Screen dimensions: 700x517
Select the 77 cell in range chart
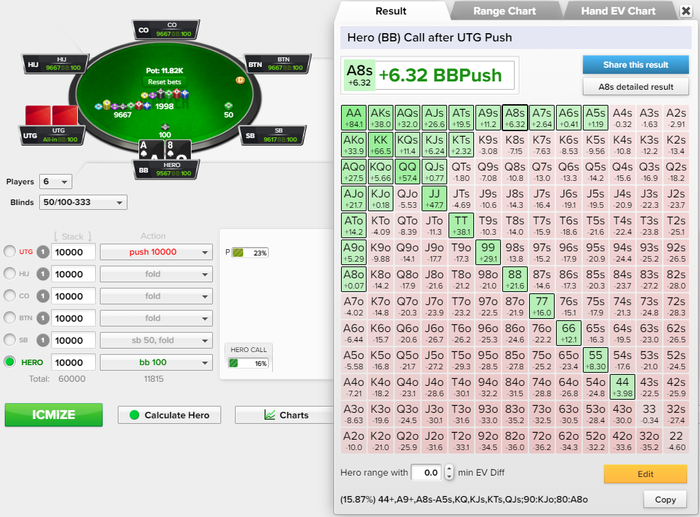coord(542,306)
